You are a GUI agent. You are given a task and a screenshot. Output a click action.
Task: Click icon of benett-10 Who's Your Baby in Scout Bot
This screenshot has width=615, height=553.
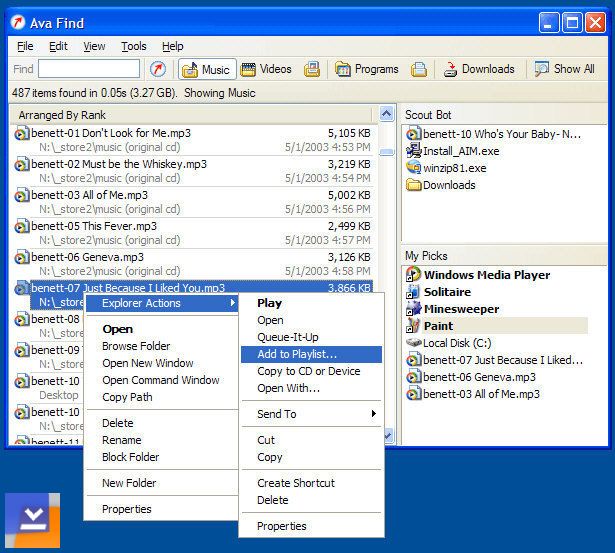pyautogui.click(x=413, y=134)
